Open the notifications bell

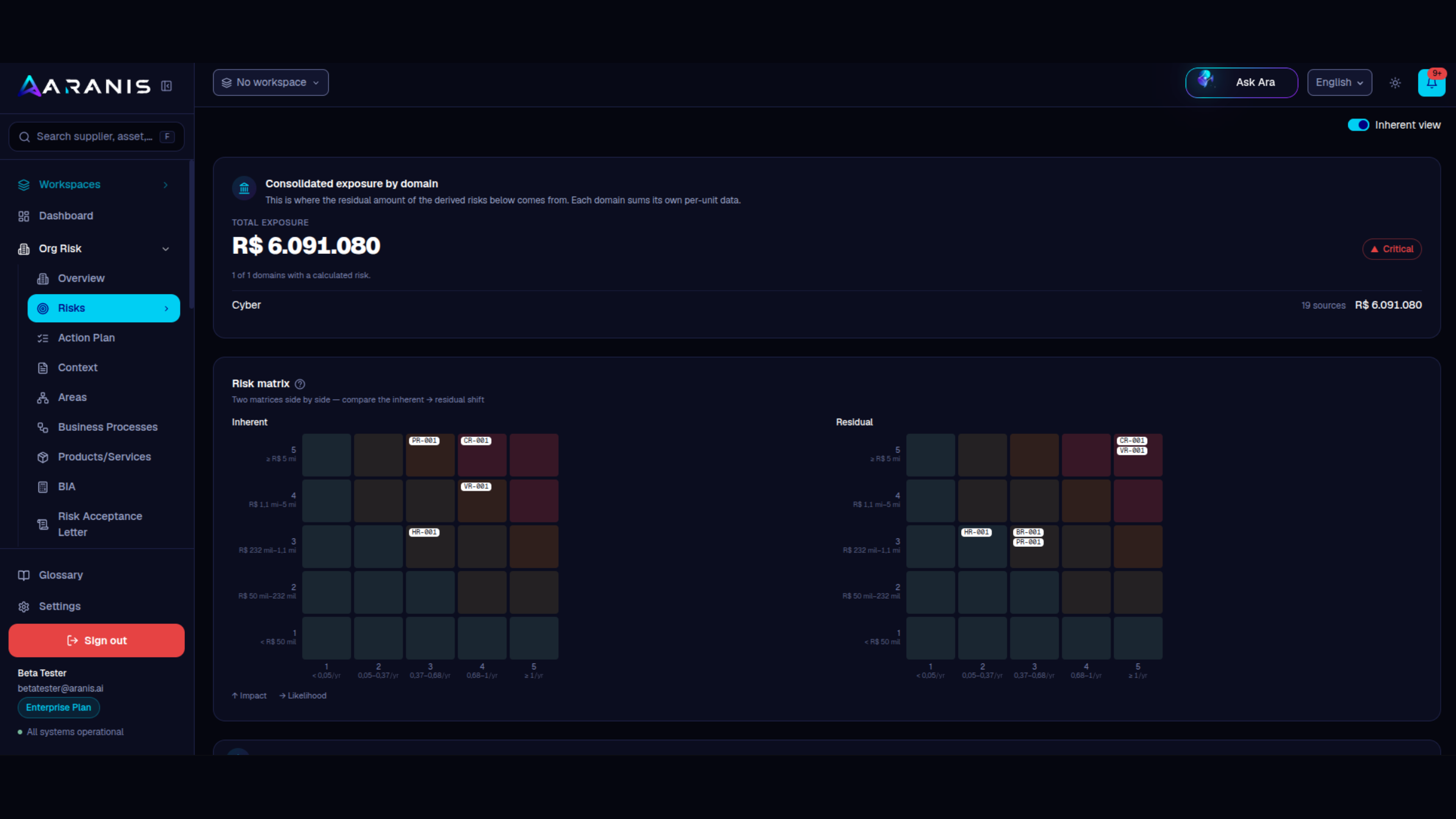click(1431, 83)
